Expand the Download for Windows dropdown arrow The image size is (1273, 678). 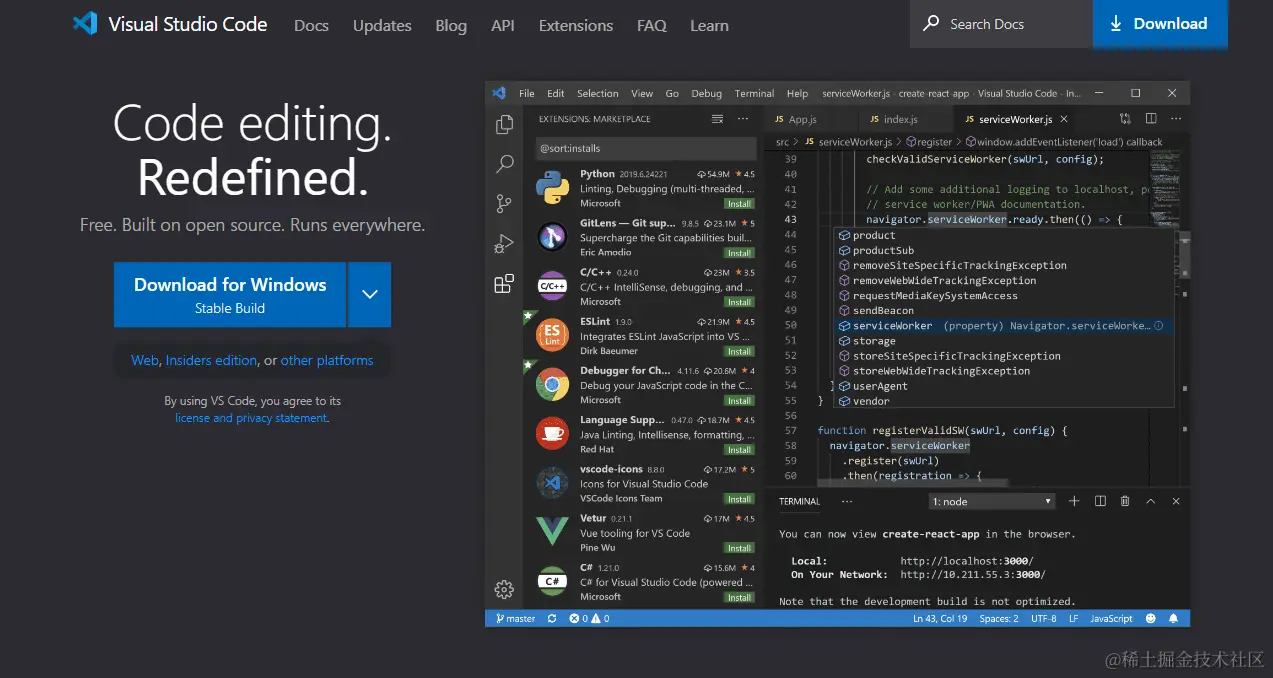click(x=369, y=294)
